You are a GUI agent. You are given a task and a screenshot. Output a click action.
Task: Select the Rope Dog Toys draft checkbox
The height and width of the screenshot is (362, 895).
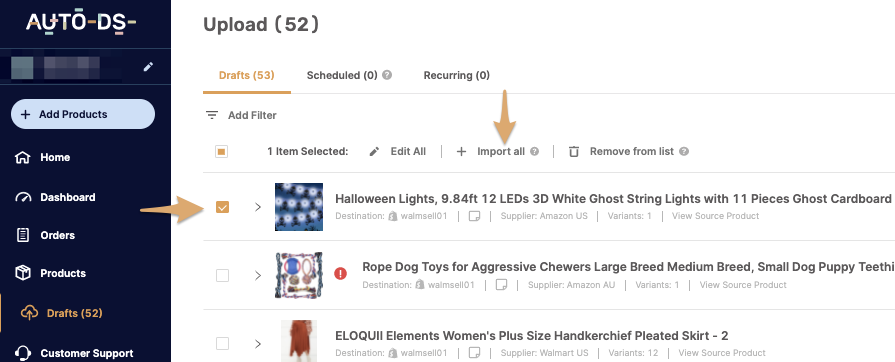pyautogui.click(x=222, y=275)
